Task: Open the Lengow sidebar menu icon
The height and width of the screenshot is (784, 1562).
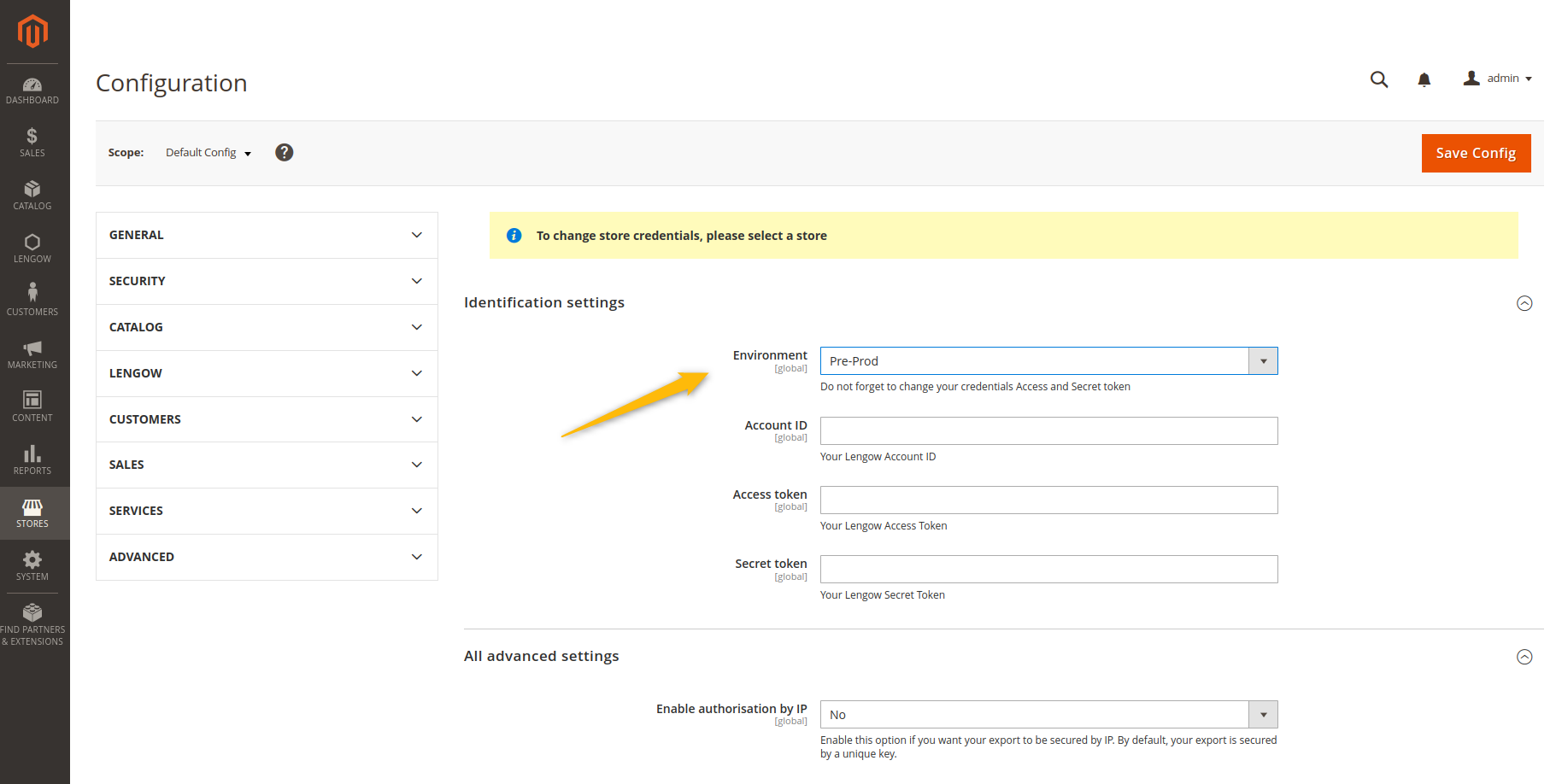Action: (x=32, y=249)
